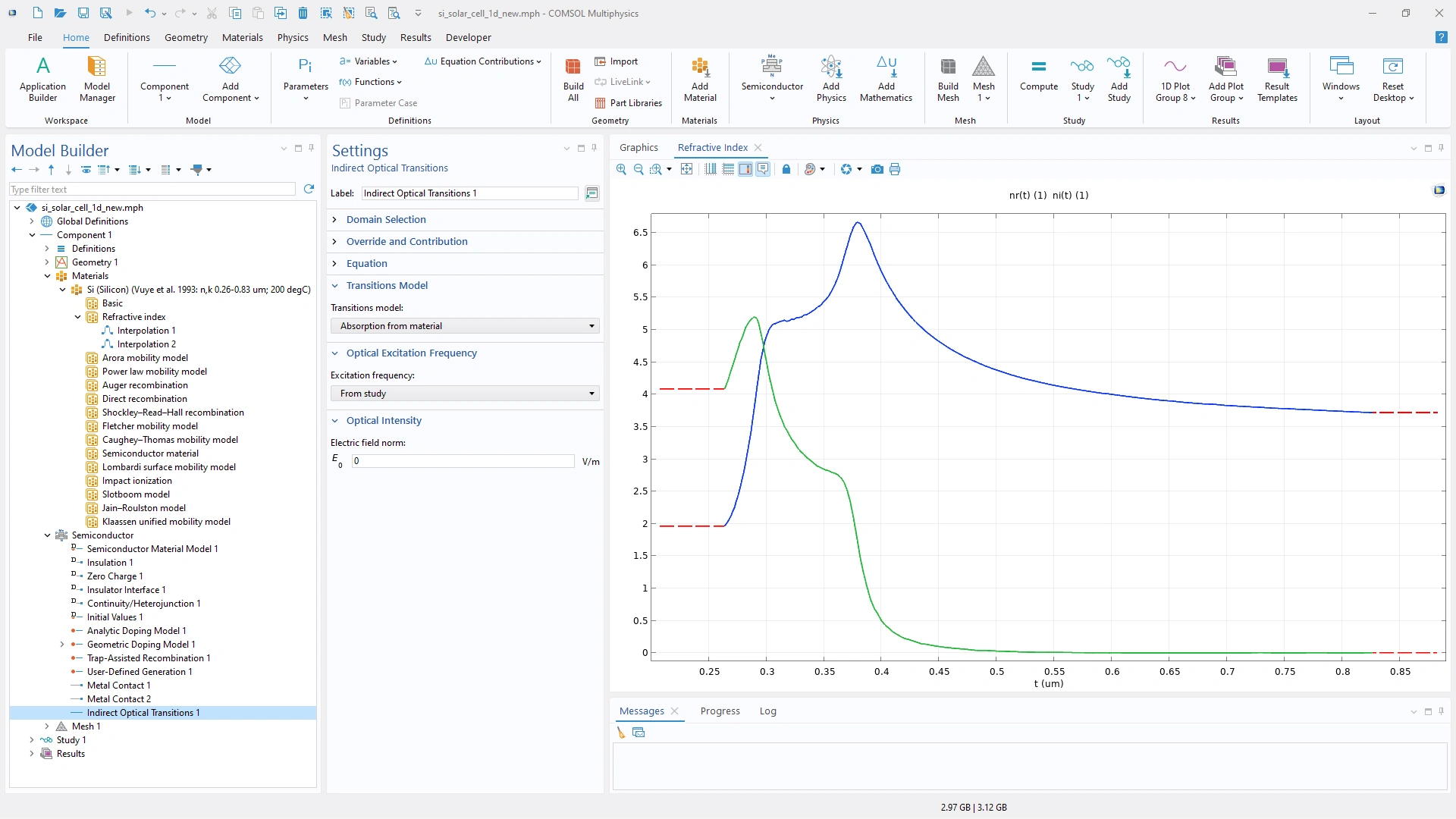The image size is (1456, 819).
Task: Open the Excitation frequency dropdown
Action: [x=465, y=394]
